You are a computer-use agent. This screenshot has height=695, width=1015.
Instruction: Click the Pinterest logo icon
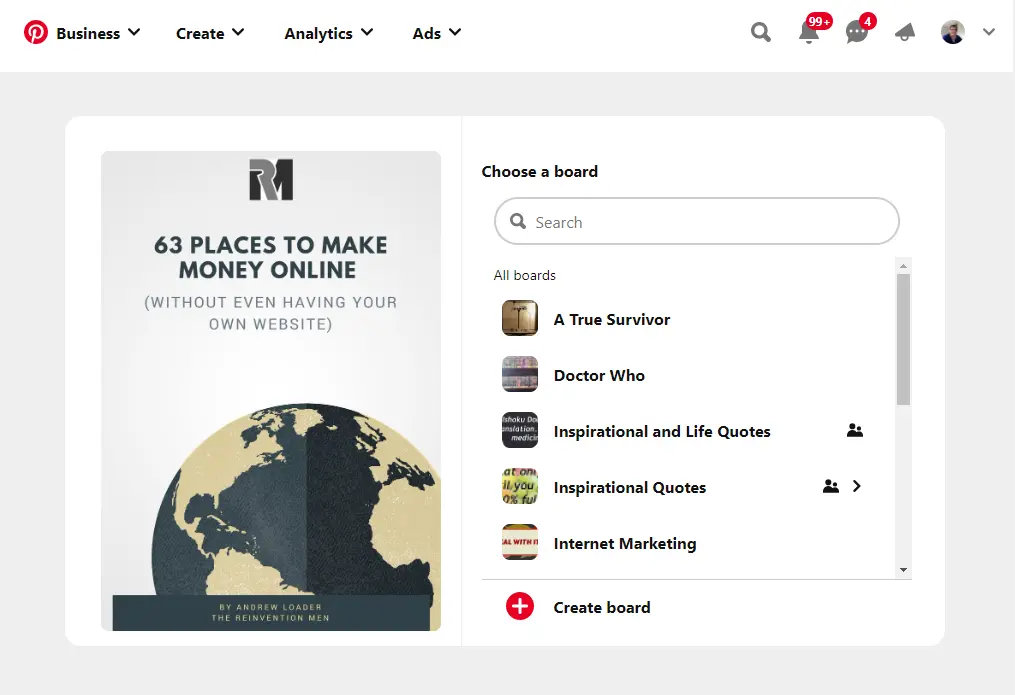coord(36,33)
